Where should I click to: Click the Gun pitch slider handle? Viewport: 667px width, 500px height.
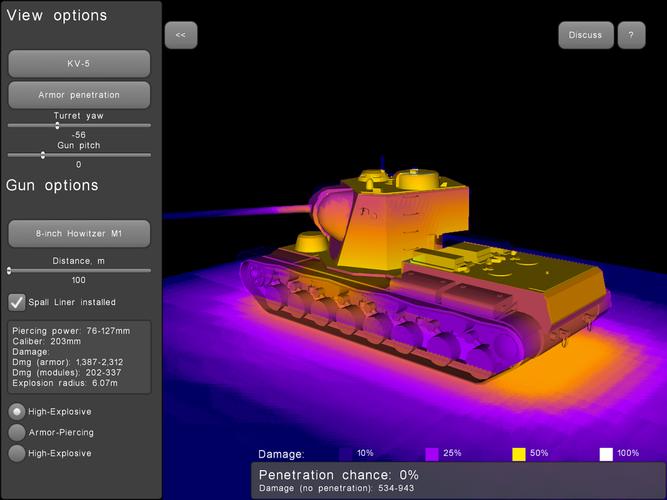click(x=43, y=155)
